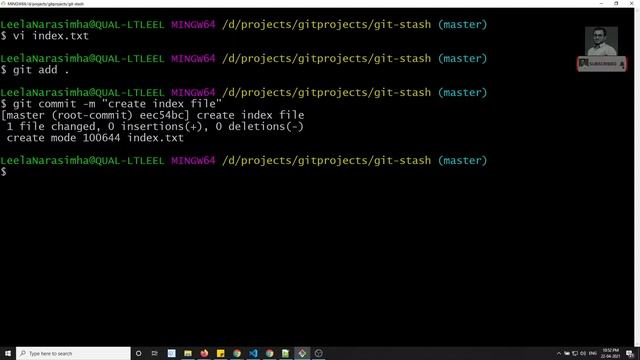Click the 'vi index.txt' command line

click(44, 36)
